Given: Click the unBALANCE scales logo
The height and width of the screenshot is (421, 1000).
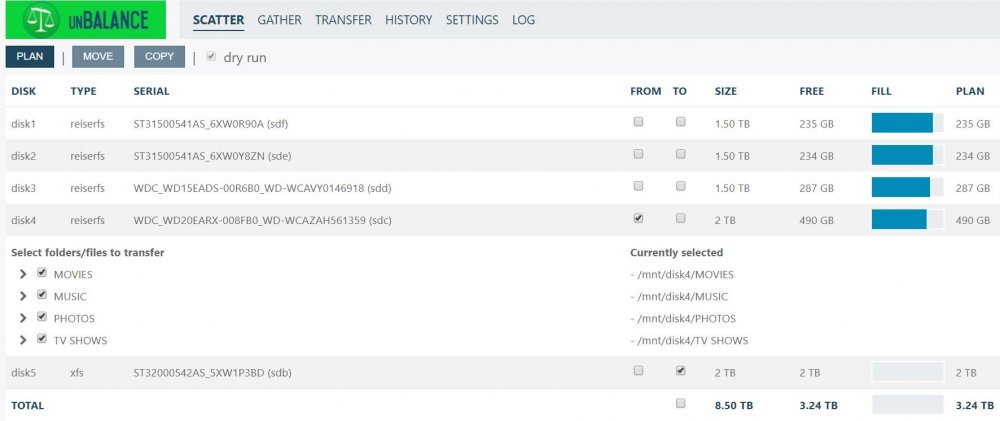Looking at the screenshot, I should (85, 20).
